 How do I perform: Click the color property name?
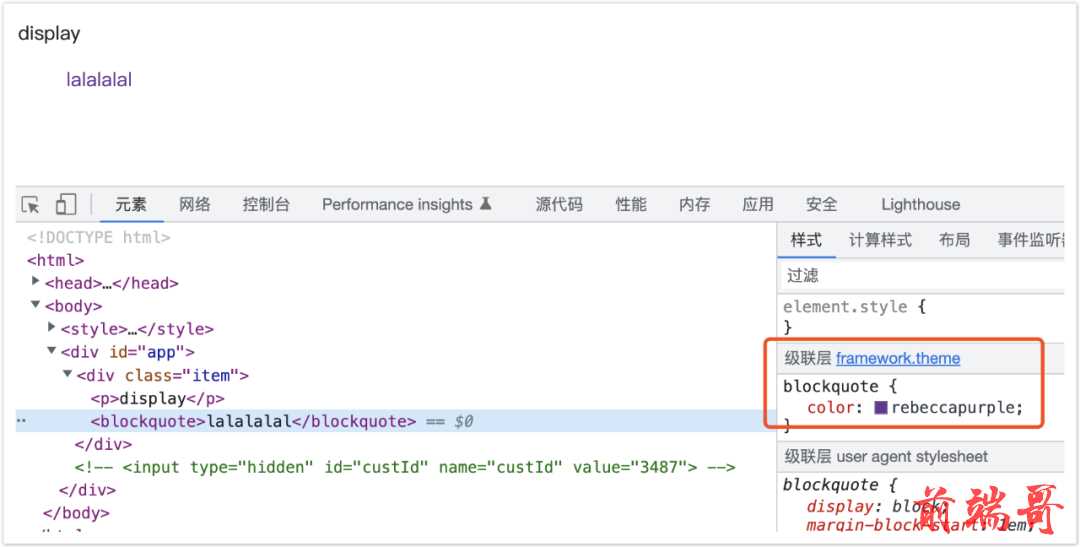[x=831, y=407]
